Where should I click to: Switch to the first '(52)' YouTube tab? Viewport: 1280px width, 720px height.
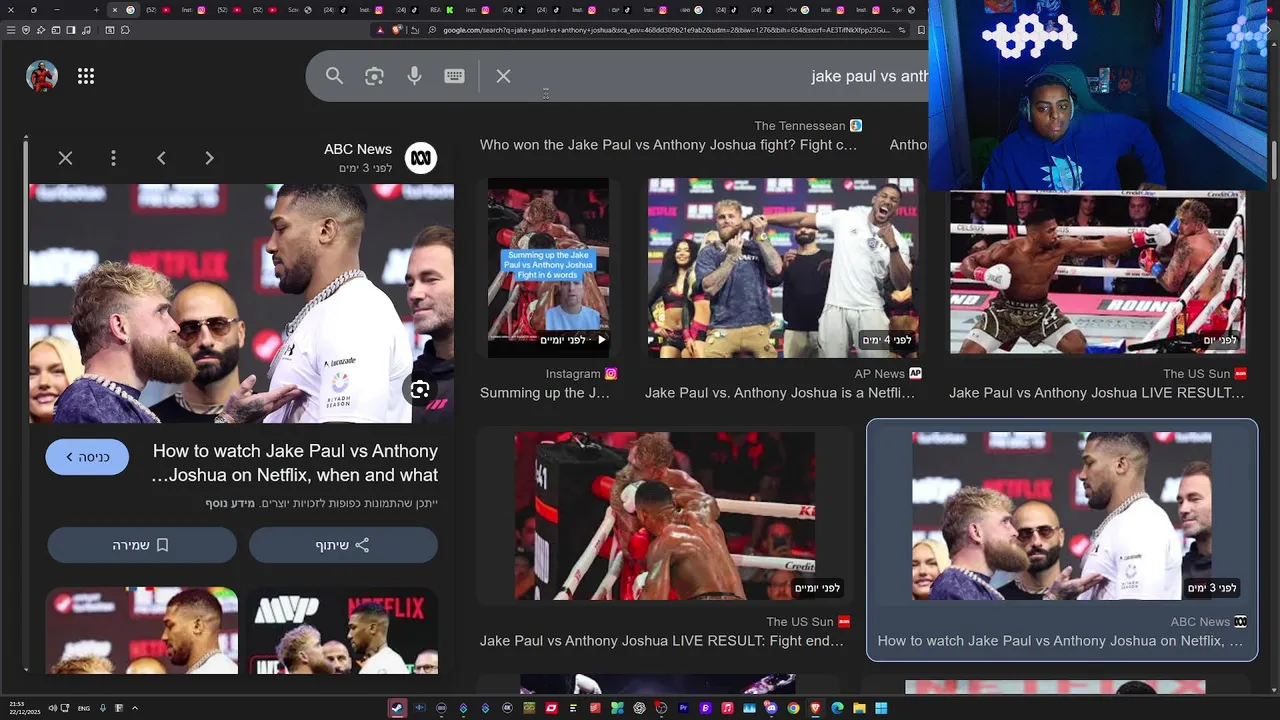[x=158, y=10]
